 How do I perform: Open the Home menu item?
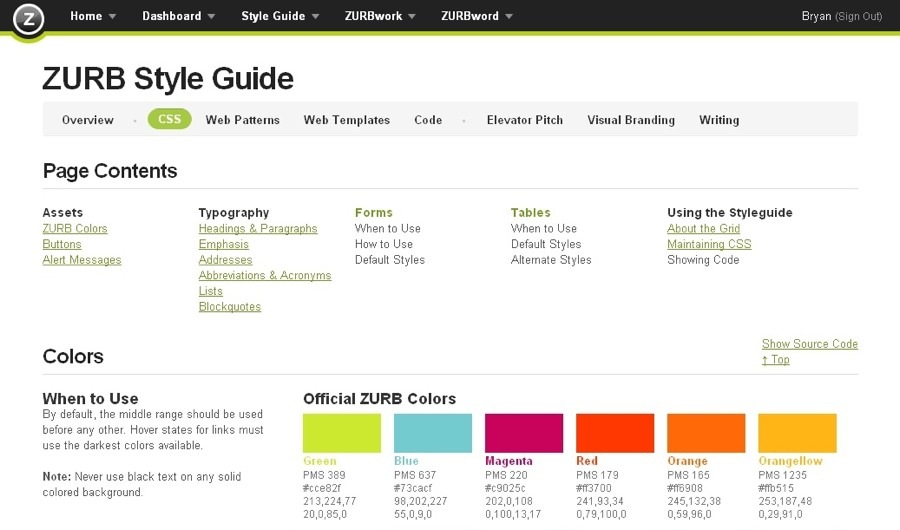[86, 16]
